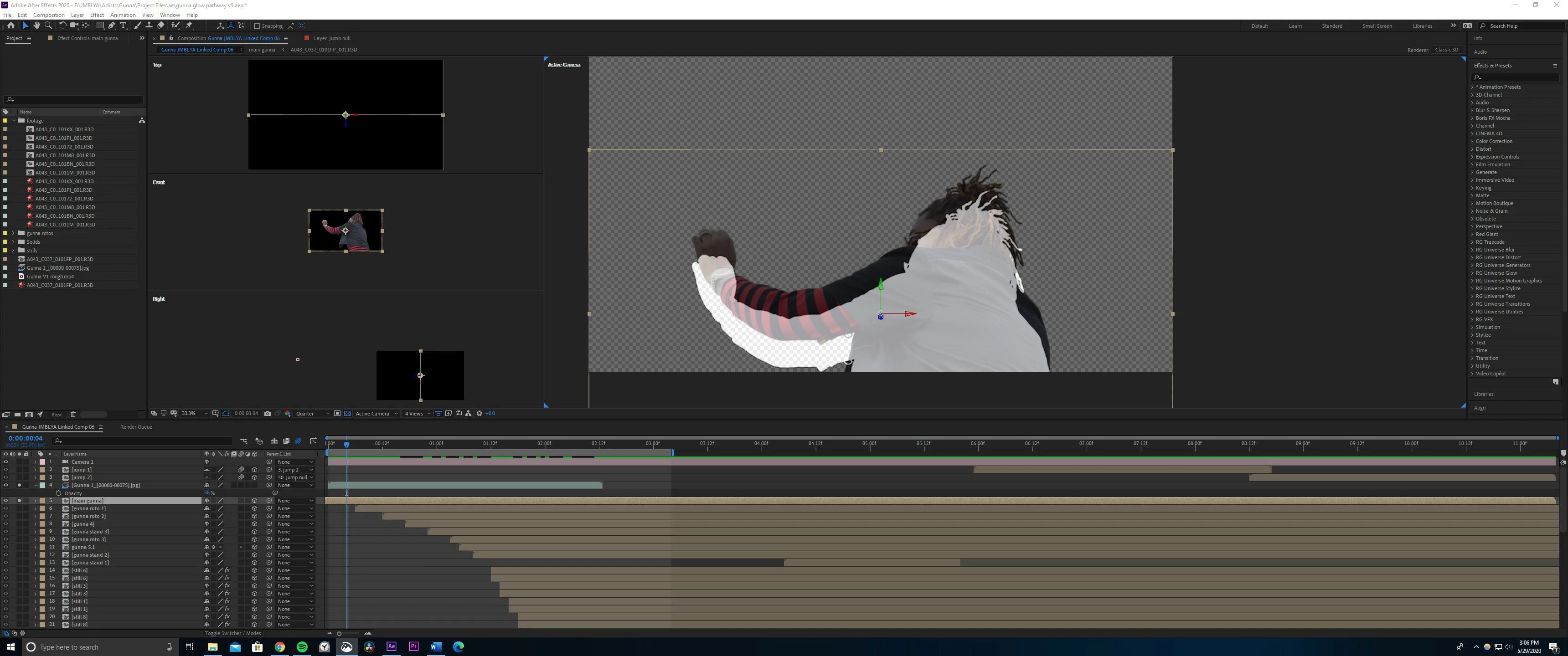Expand the gunna rotos folder
Screen dimensions: 1568x656
point(13,233)
